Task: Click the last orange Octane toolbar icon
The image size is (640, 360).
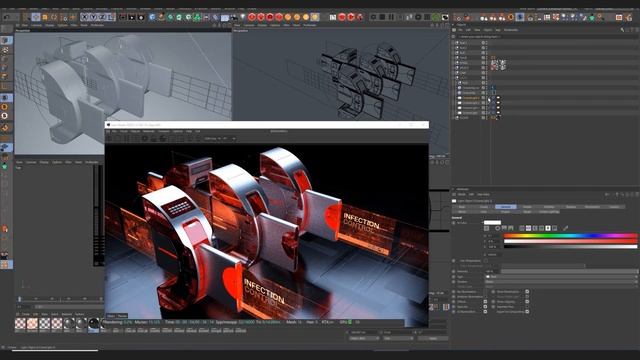Action: [315, 17]
